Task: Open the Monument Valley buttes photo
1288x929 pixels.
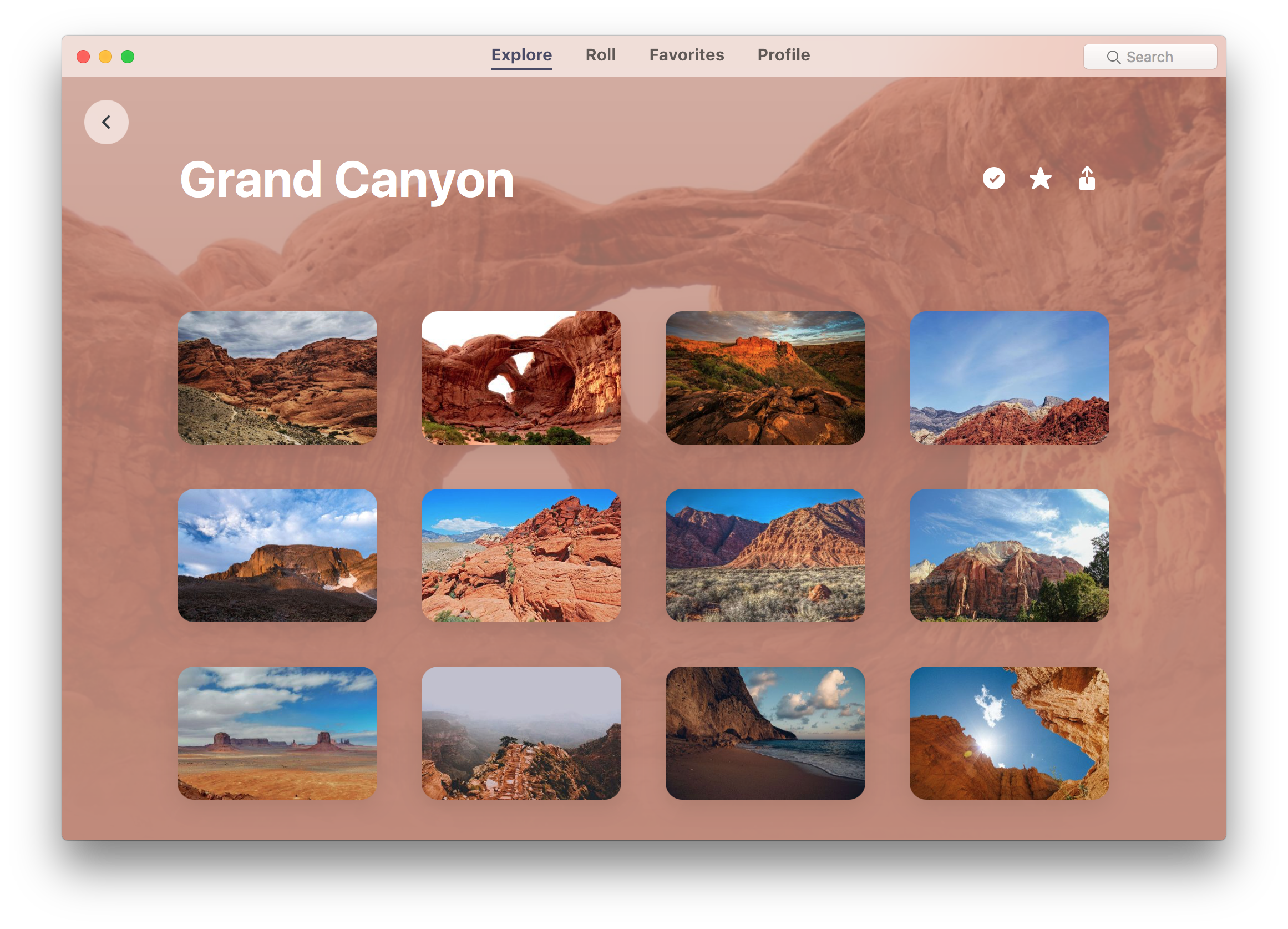Action: pyautogui.click(x=277, y=733)
